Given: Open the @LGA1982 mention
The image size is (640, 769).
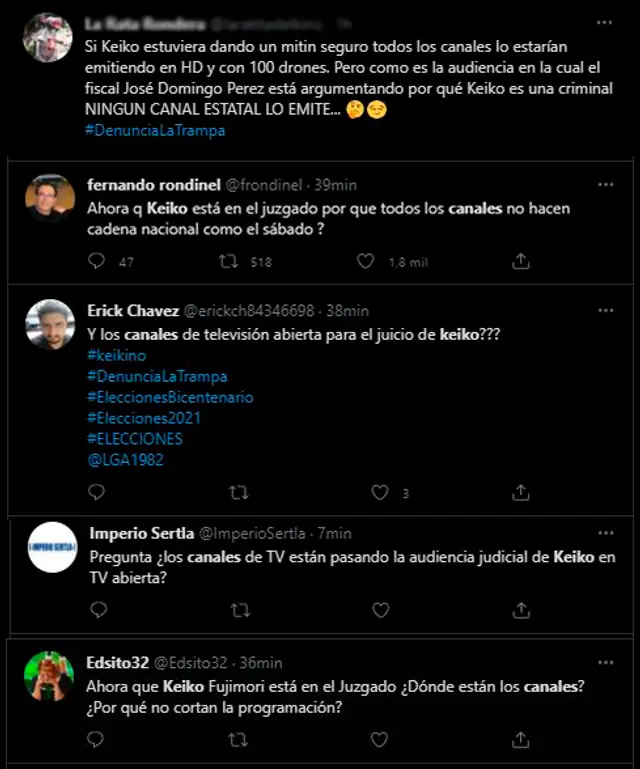Looking at the screenshot, I should (125, 460).
